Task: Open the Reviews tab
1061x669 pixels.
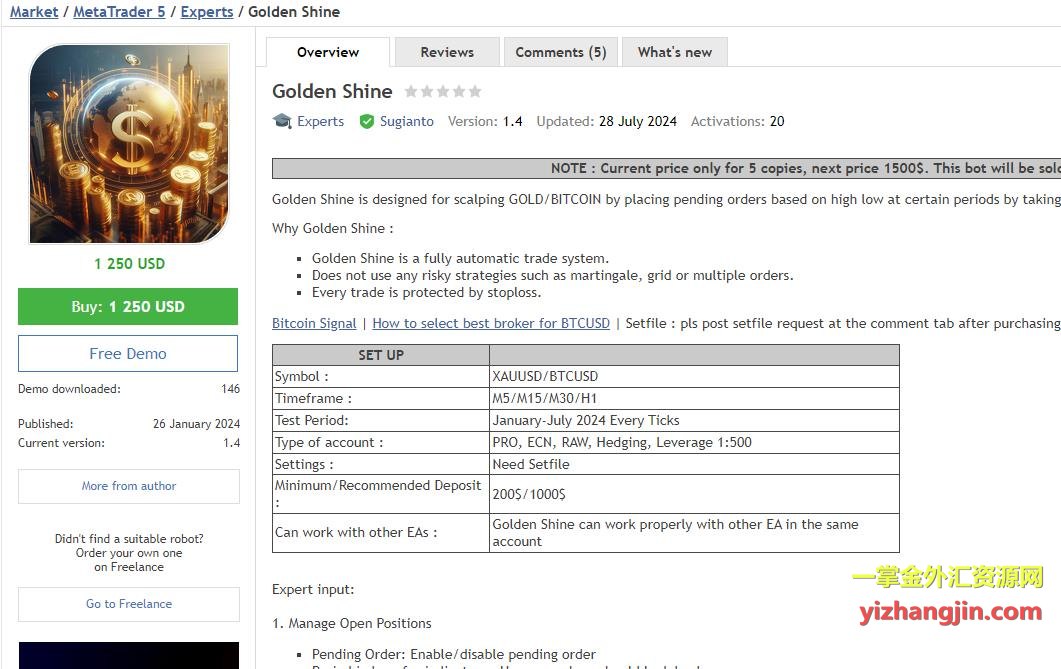Action: pyautogui.click(x=447, y=52)
